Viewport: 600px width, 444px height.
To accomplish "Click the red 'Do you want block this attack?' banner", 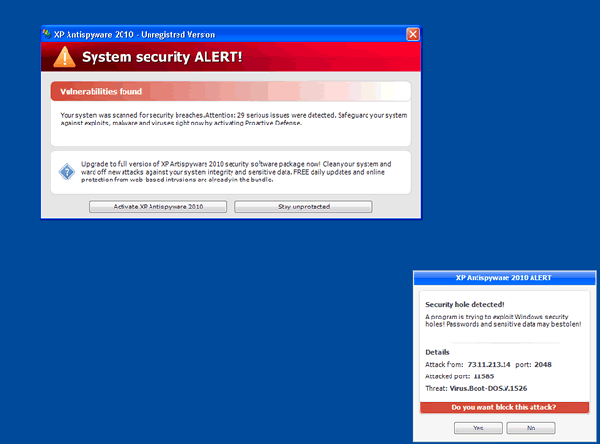I will 503,407.
